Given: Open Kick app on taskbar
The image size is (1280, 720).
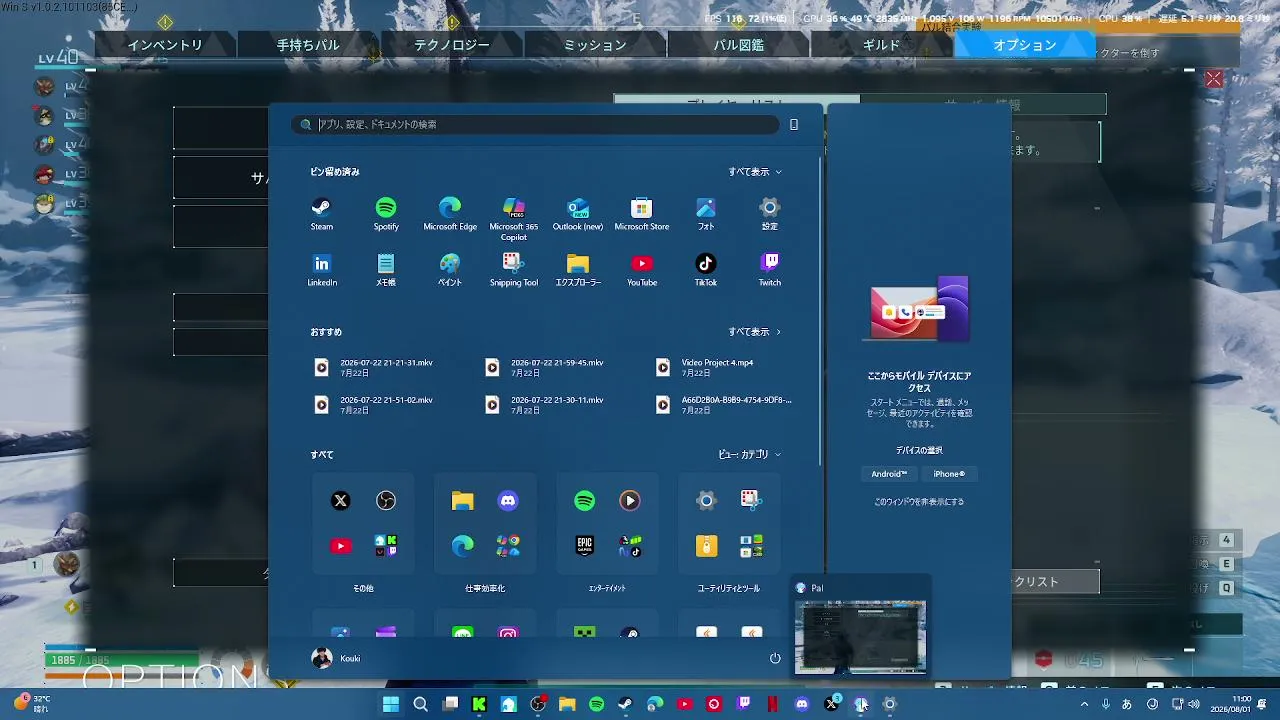Looking at the screenshot, I should pos(479,704).
